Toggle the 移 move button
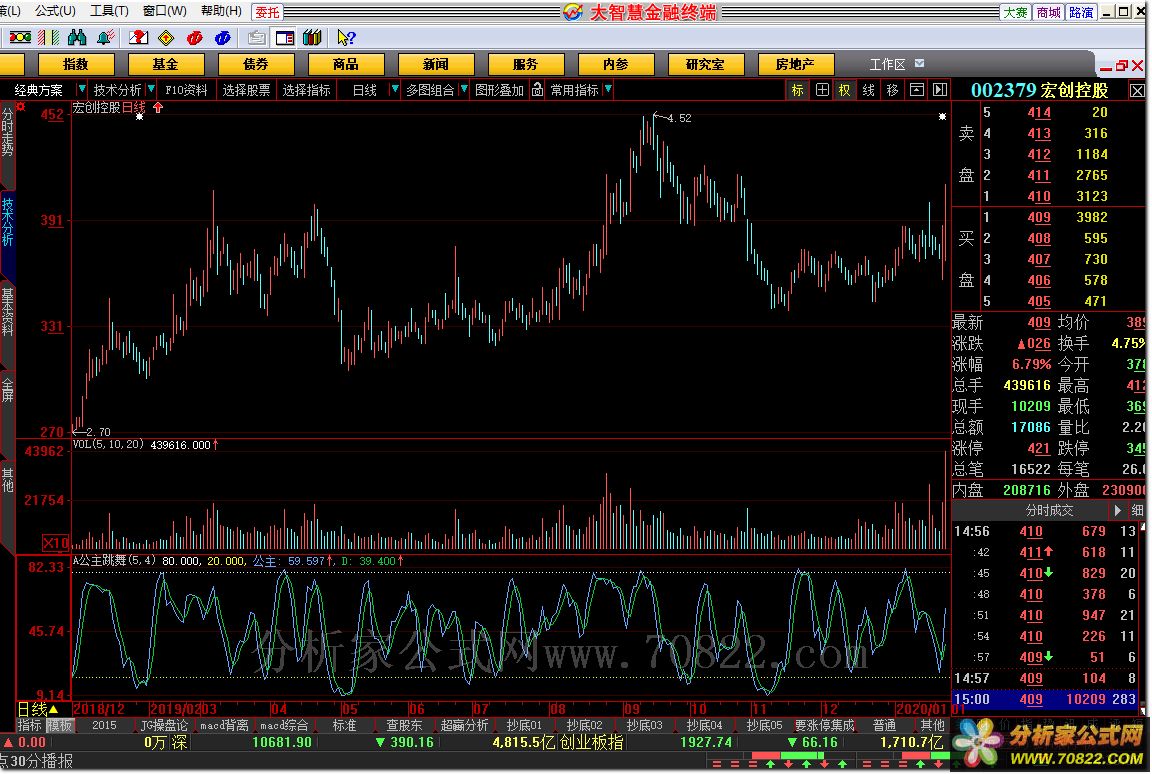 click(x=892, y=90)
